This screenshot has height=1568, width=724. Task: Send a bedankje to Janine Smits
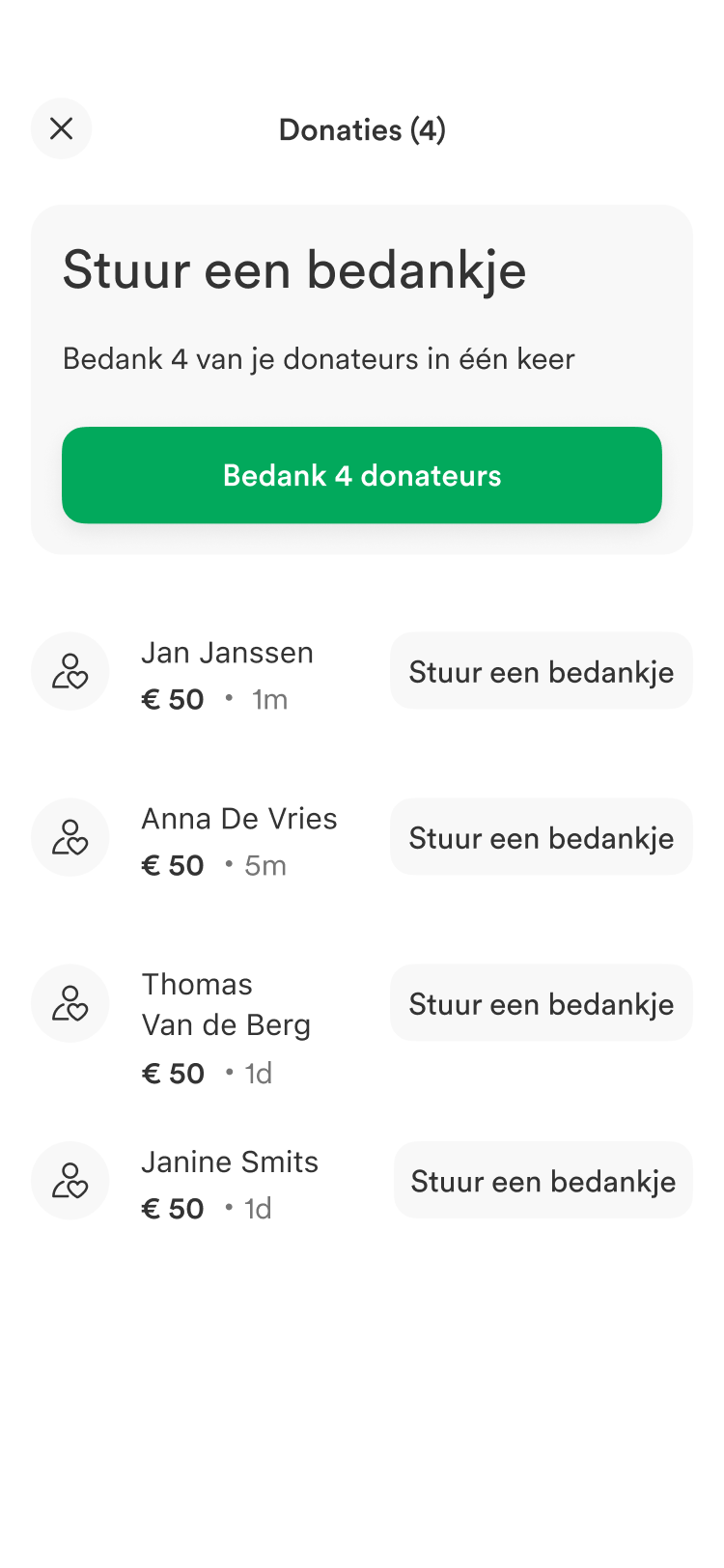[543, 1181]
